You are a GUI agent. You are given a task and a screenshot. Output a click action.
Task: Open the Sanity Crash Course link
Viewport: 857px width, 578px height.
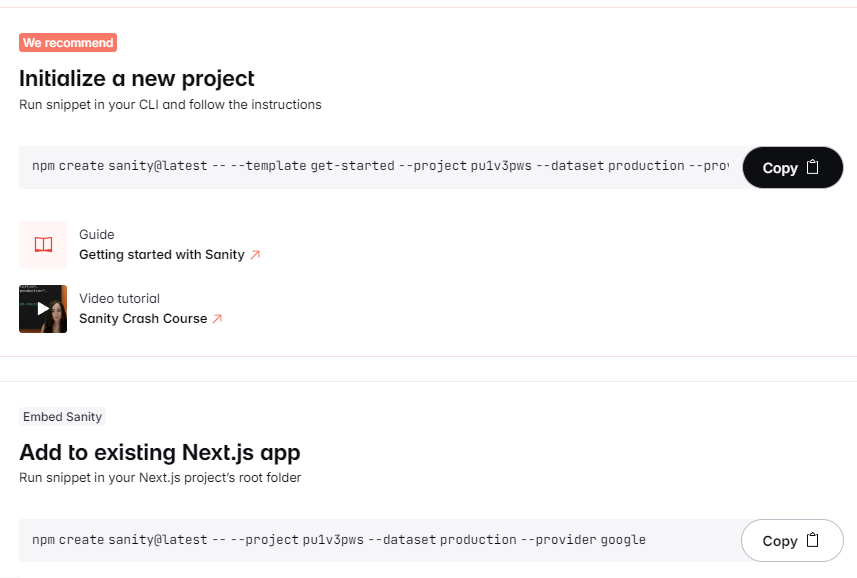coord(143,319)
